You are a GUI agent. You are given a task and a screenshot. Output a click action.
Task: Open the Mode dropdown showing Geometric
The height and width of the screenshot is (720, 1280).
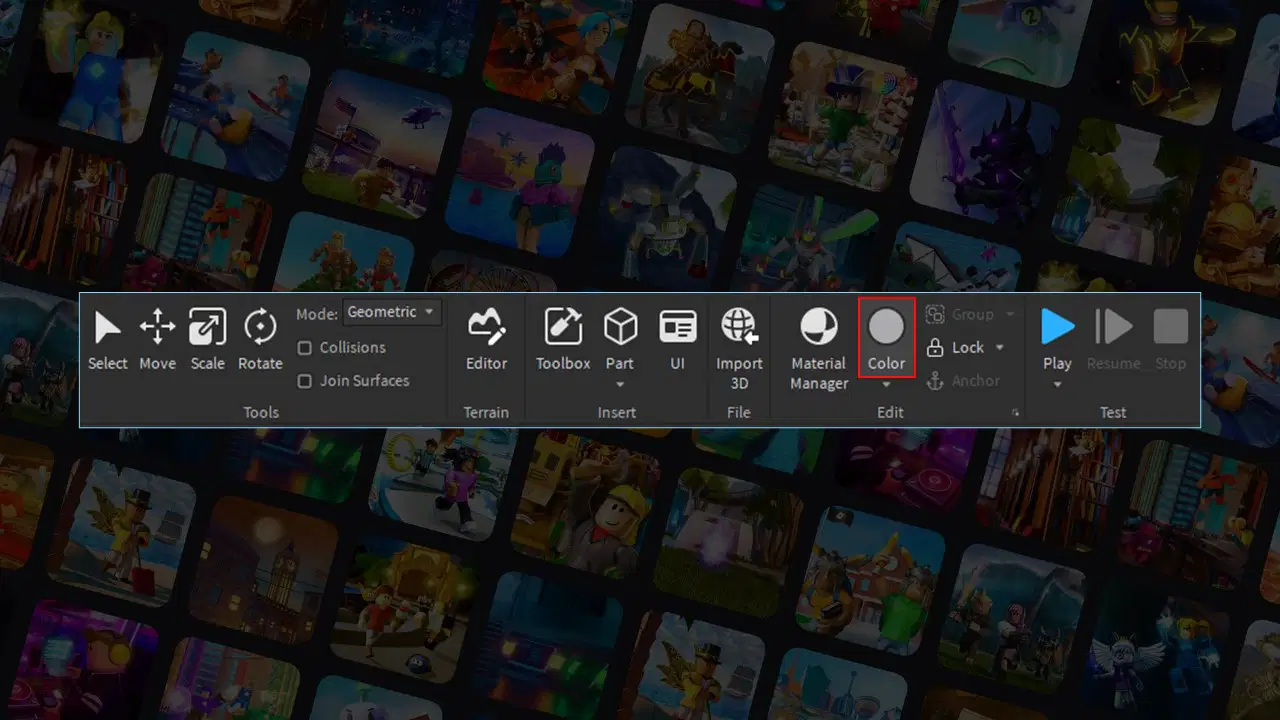tap(391, 312)
